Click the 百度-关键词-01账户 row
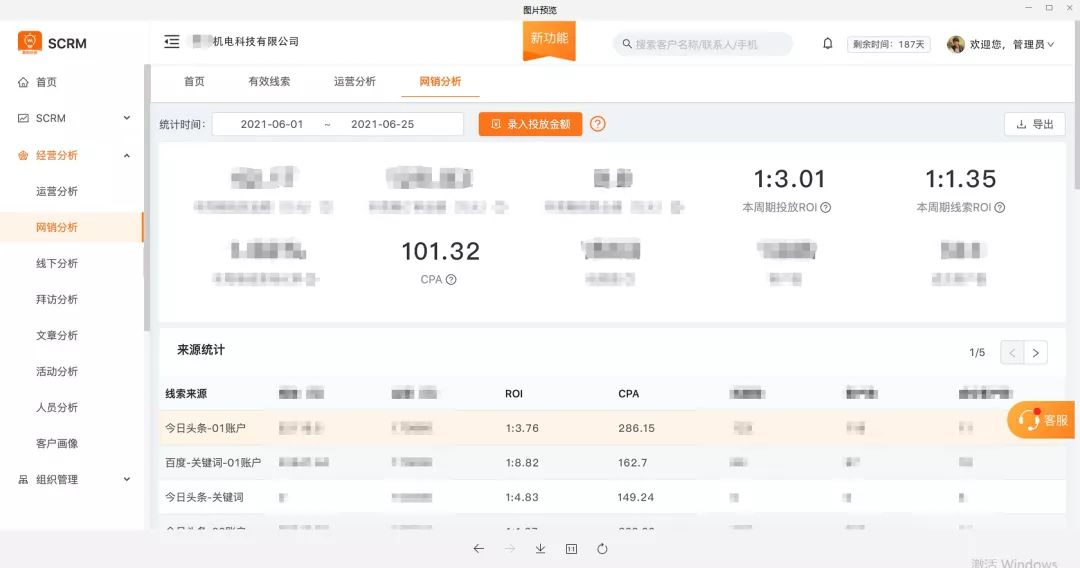This screenshot has width=1080, height=568. coord(612,463)
